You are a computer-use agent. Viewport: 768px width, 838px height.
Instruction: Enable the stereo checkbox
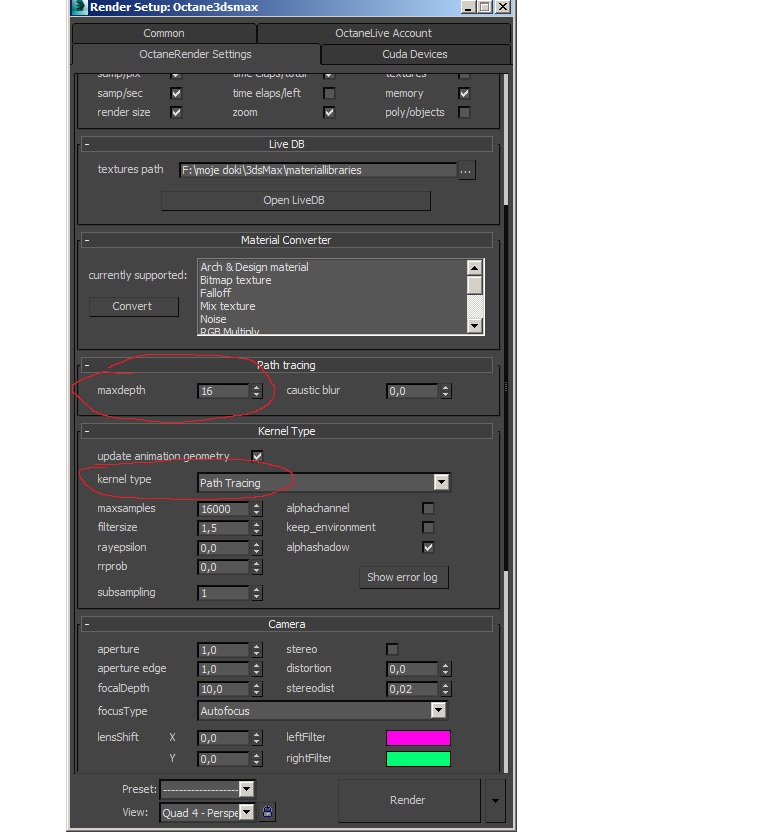[x=392, y=649]
